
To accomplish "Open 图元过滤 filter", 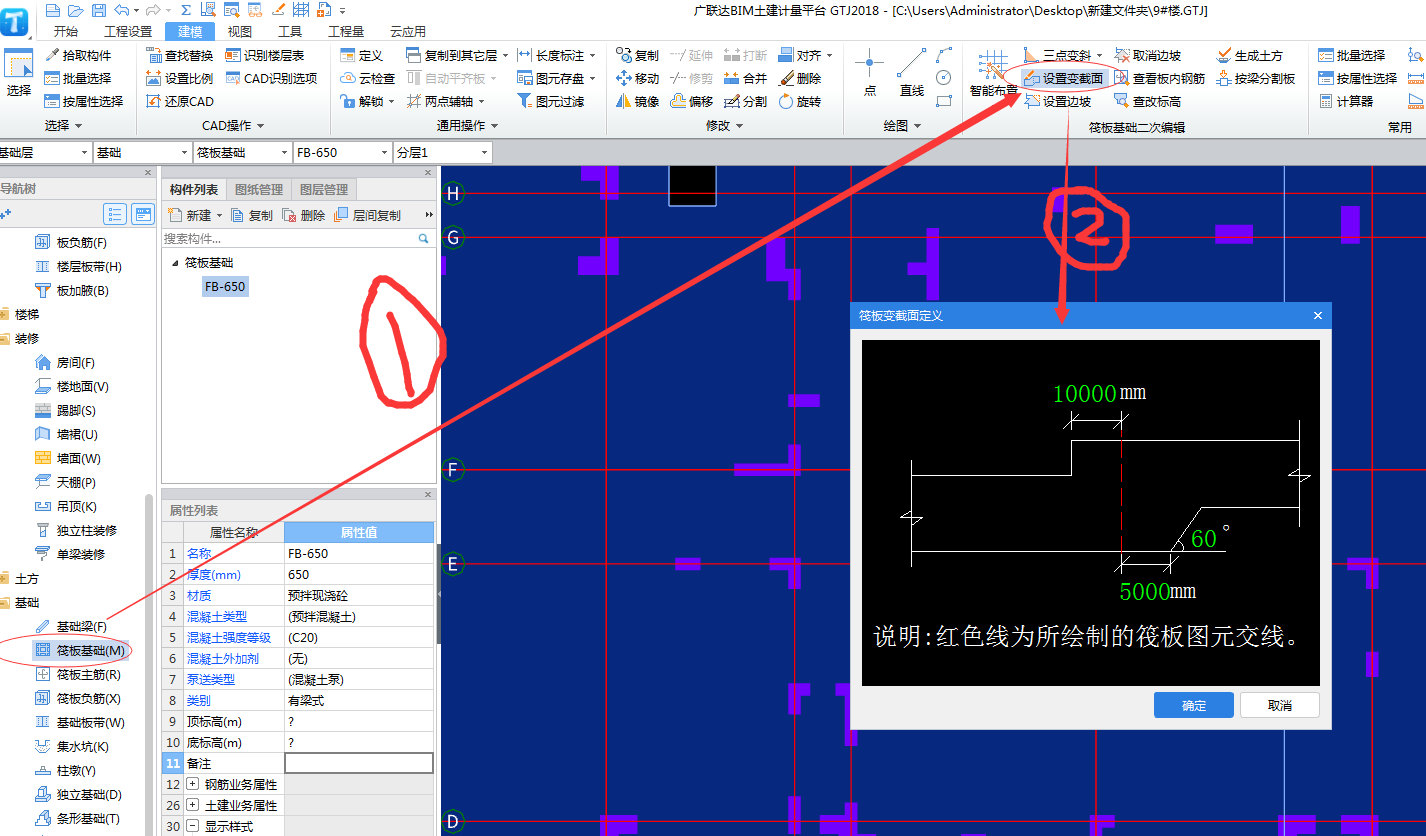I will click(x=549, y=101).
